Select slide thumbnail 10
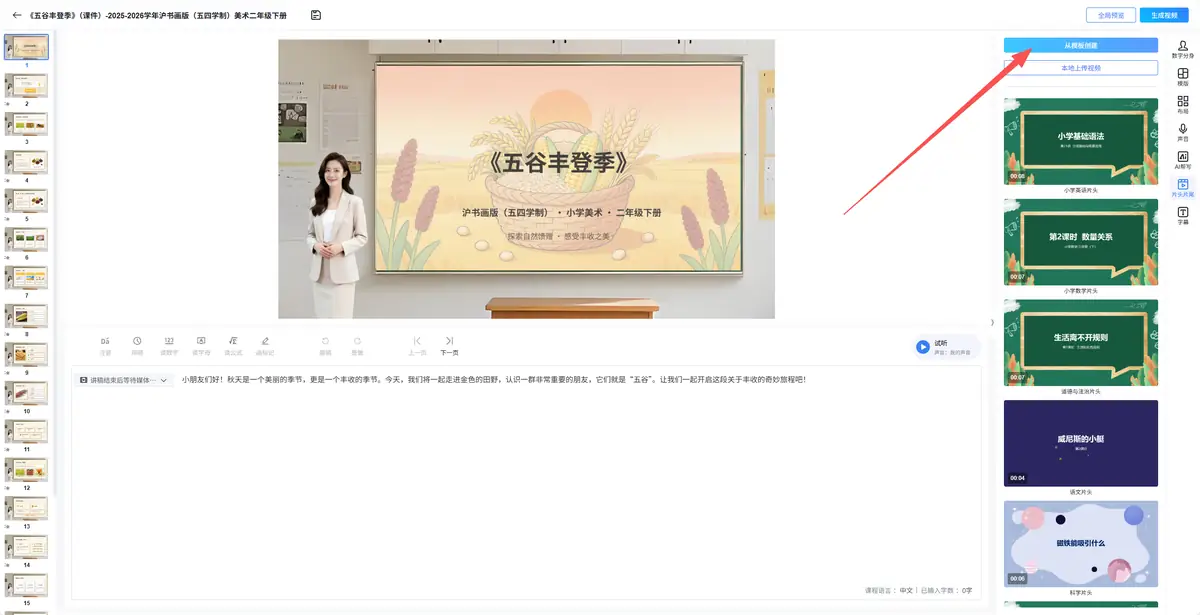 pyautogui.click(x=26, y=393)
